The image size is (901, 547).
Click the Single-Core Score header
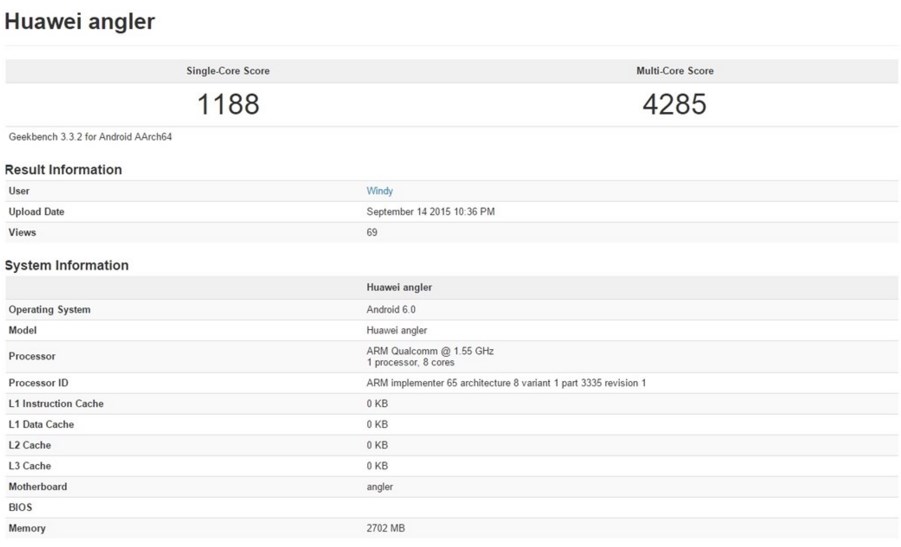click(x=228, y=71)
